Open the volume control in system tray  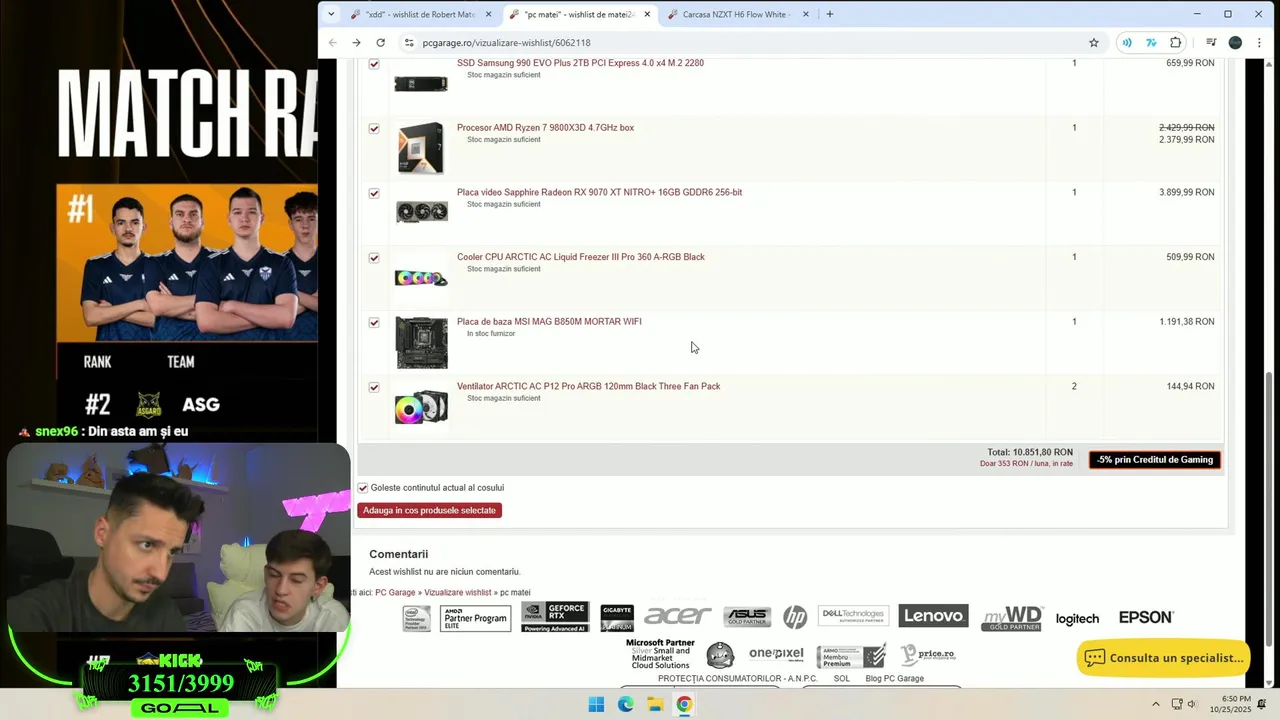pos(1192,704)
